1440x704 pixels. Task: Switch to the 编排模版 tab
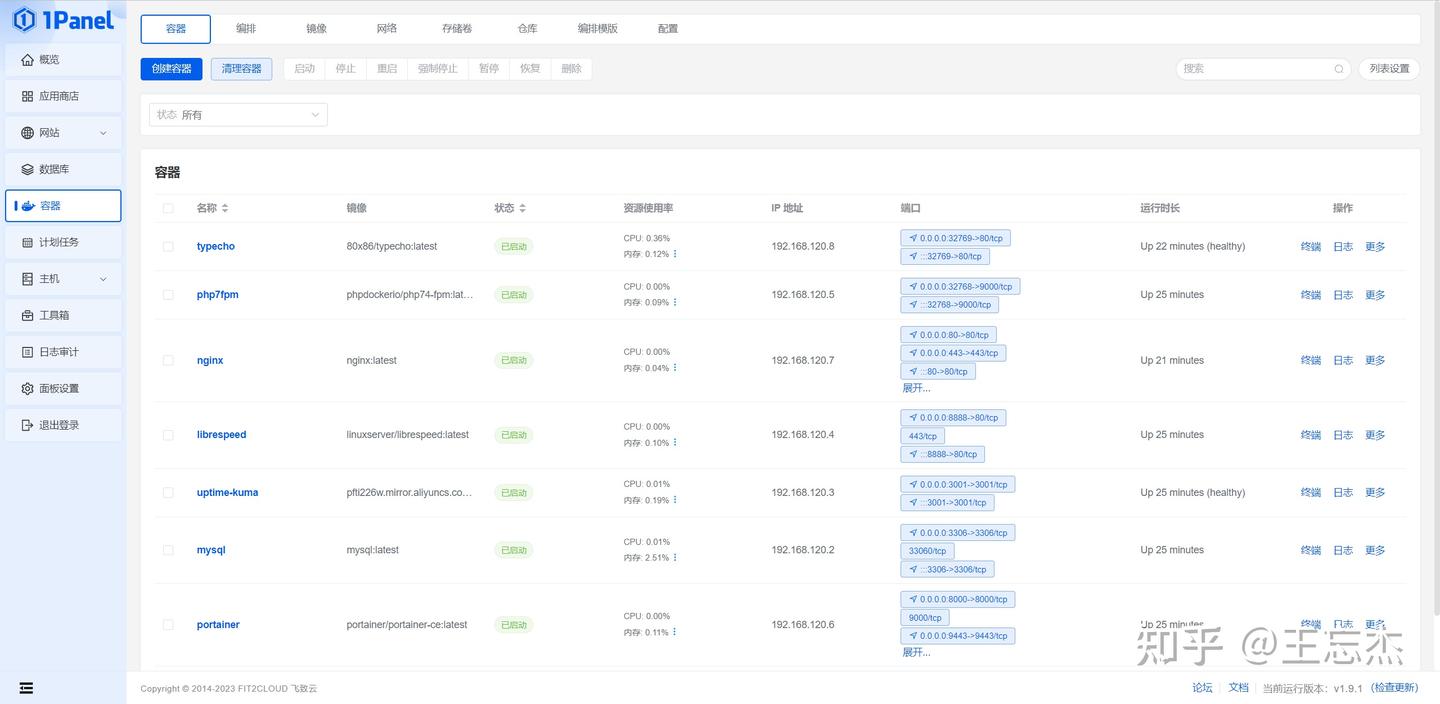coord(598,29)
